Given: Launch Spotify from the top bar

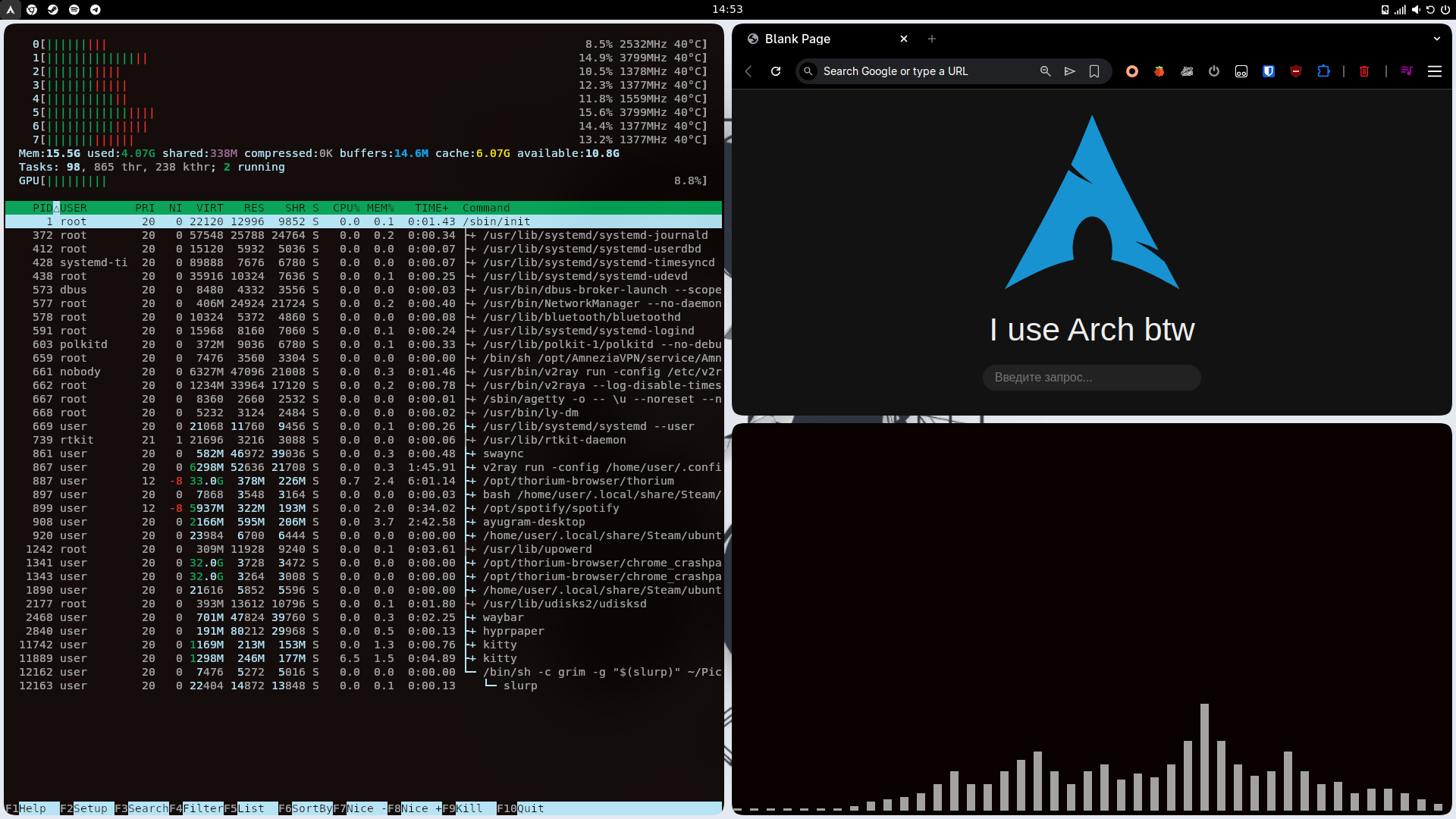Looking at the screenshot, I should (x=74, y=9).
